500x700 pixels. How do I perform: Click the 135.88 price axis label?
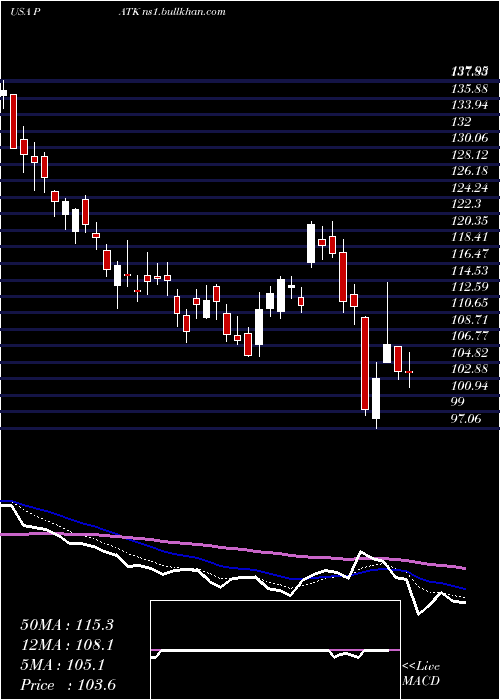[x=470, y=88]
